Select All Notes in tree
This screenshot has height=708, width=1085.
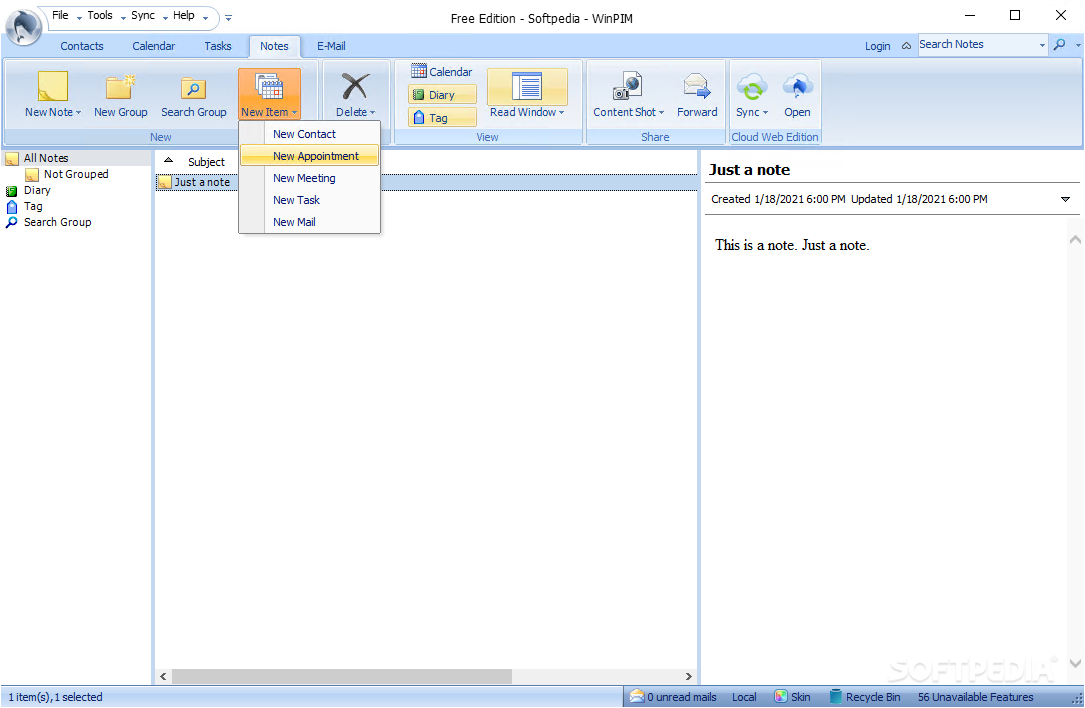(x=46, y=158)
